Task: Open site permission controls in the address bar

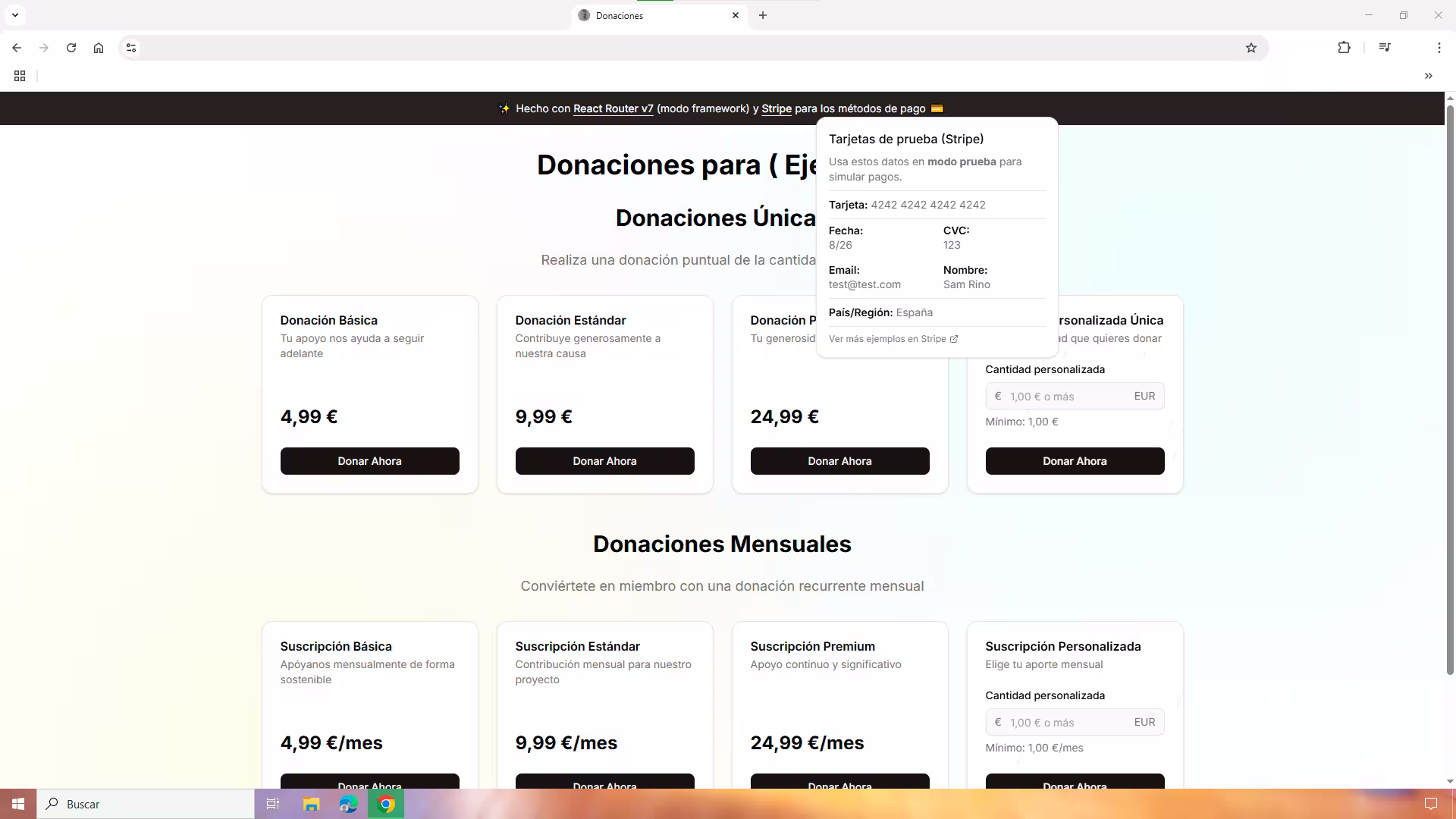Action: point(130,48)
